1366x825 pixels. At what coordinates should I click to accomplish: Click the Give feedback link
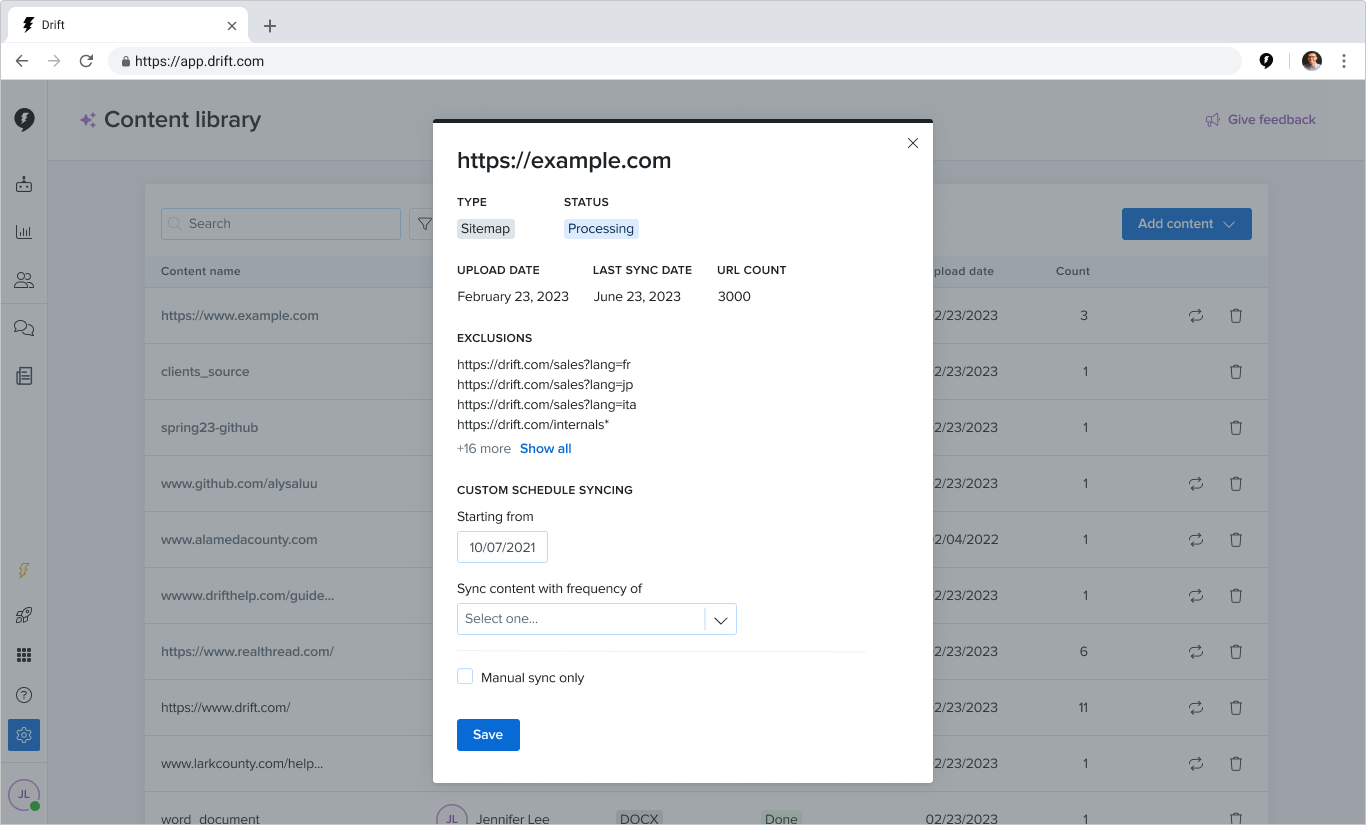1260,120
